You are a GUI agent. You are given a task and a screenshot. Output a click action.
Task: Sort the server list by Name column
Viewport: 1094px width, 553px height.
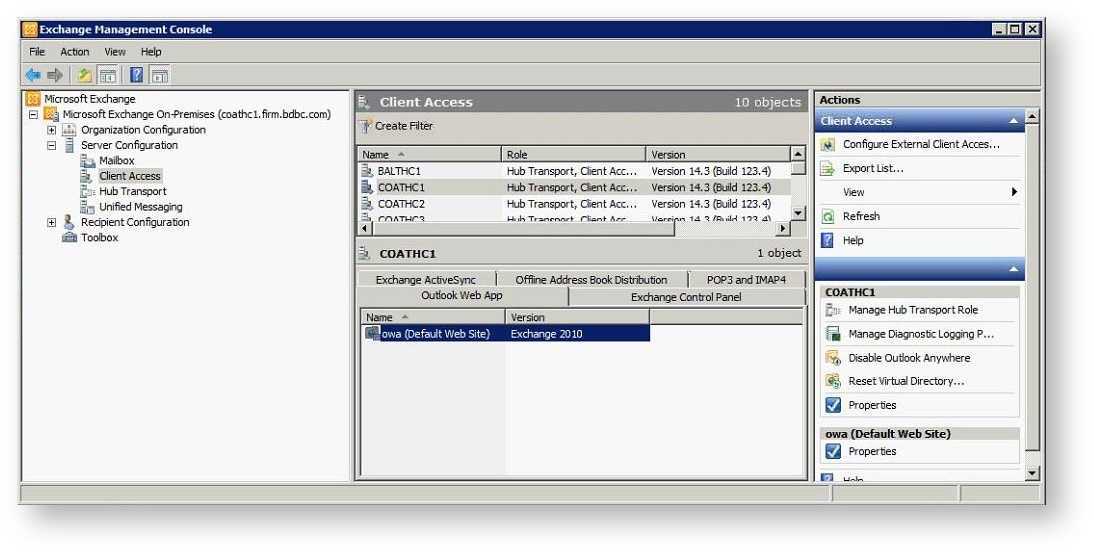click(x=430, y=154)
